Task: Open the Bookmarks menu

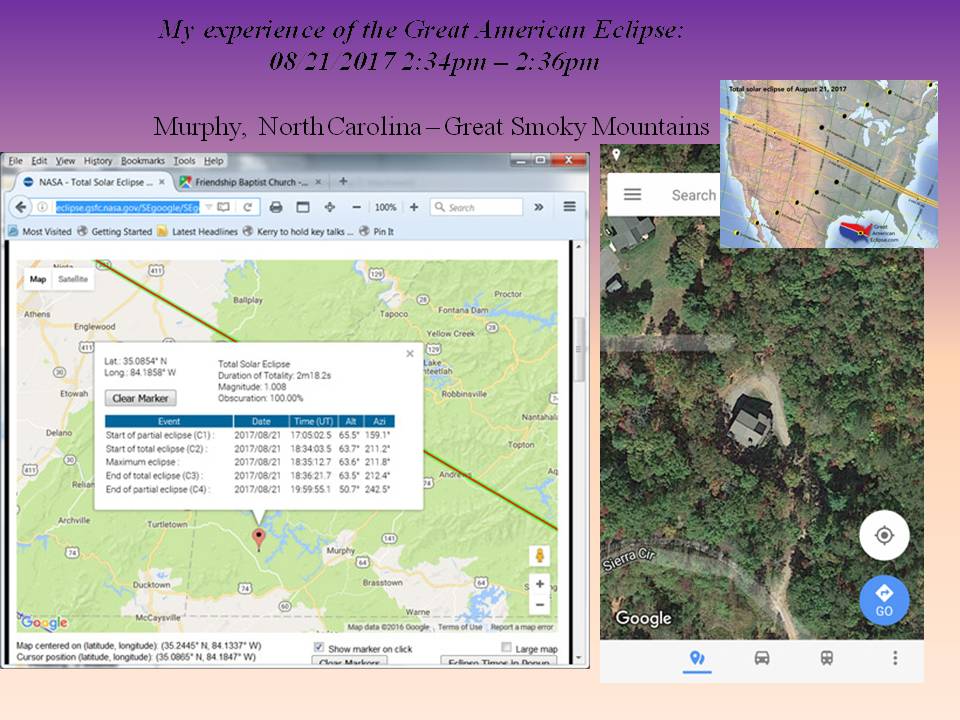Action: point(143,161)
